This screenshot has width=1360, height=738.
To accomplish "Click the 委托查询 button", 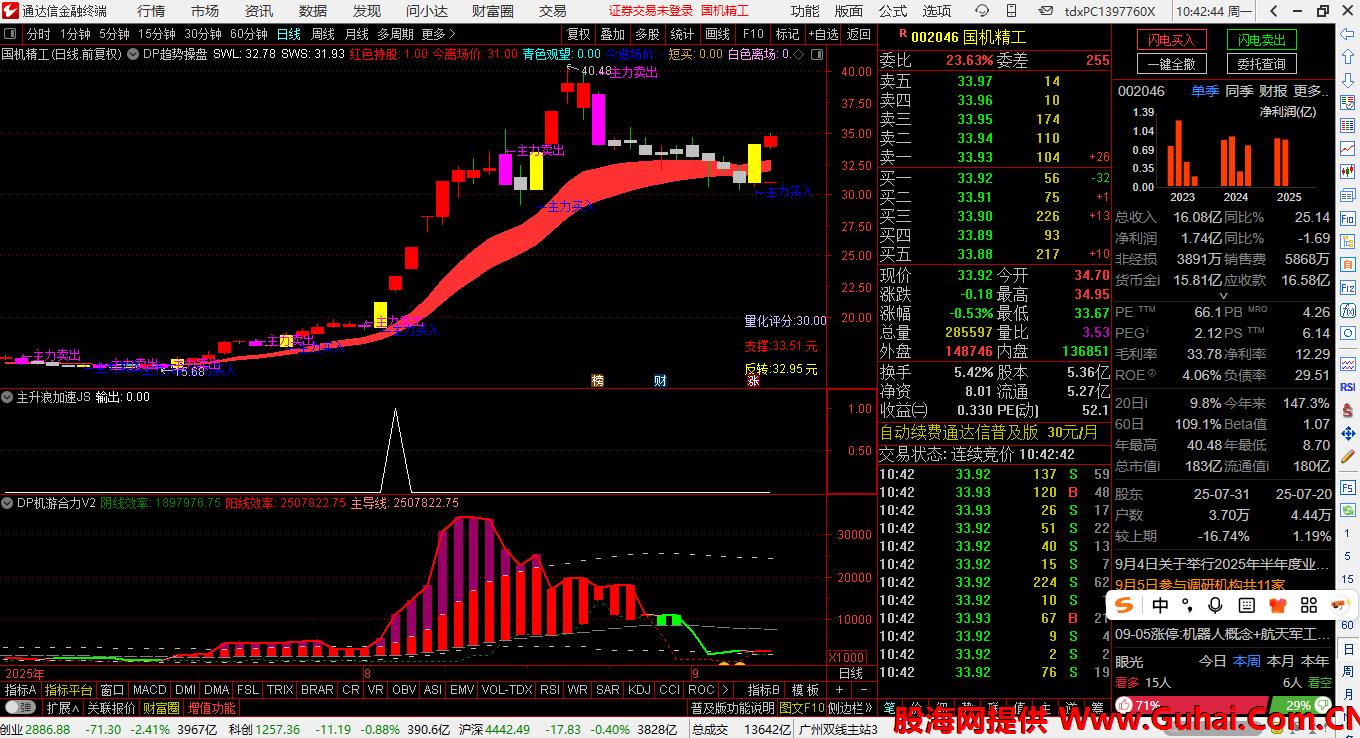I will (1261, 64).
